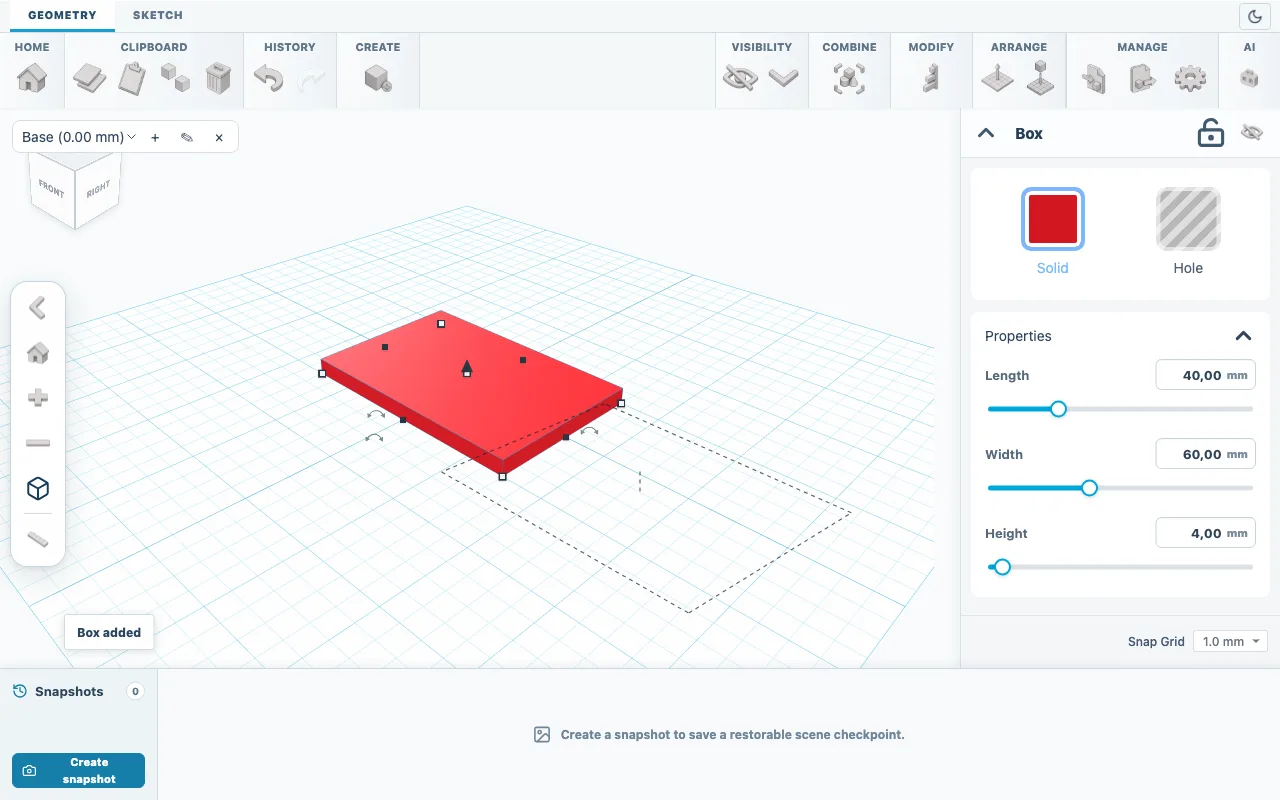Open the Snap Grid 1.0 mm dropdown
Screen dimensions: 1280x800
coord(1231,641)
